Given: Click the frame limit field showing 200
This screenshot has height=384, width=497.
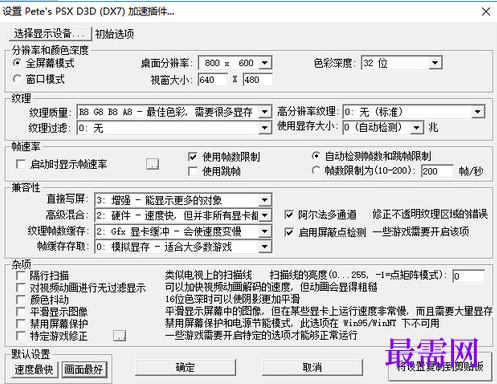Looking at the screenshot, I should click(437, 171).
